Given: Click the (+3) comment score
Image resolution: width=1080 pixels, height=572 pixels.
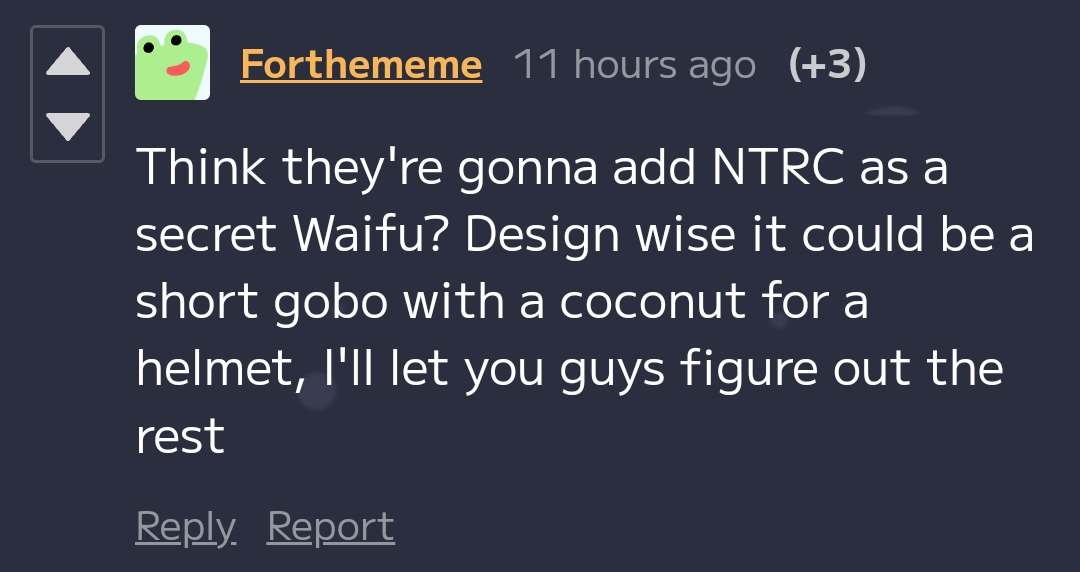Looking at the screenshot, I should point(827,65).
